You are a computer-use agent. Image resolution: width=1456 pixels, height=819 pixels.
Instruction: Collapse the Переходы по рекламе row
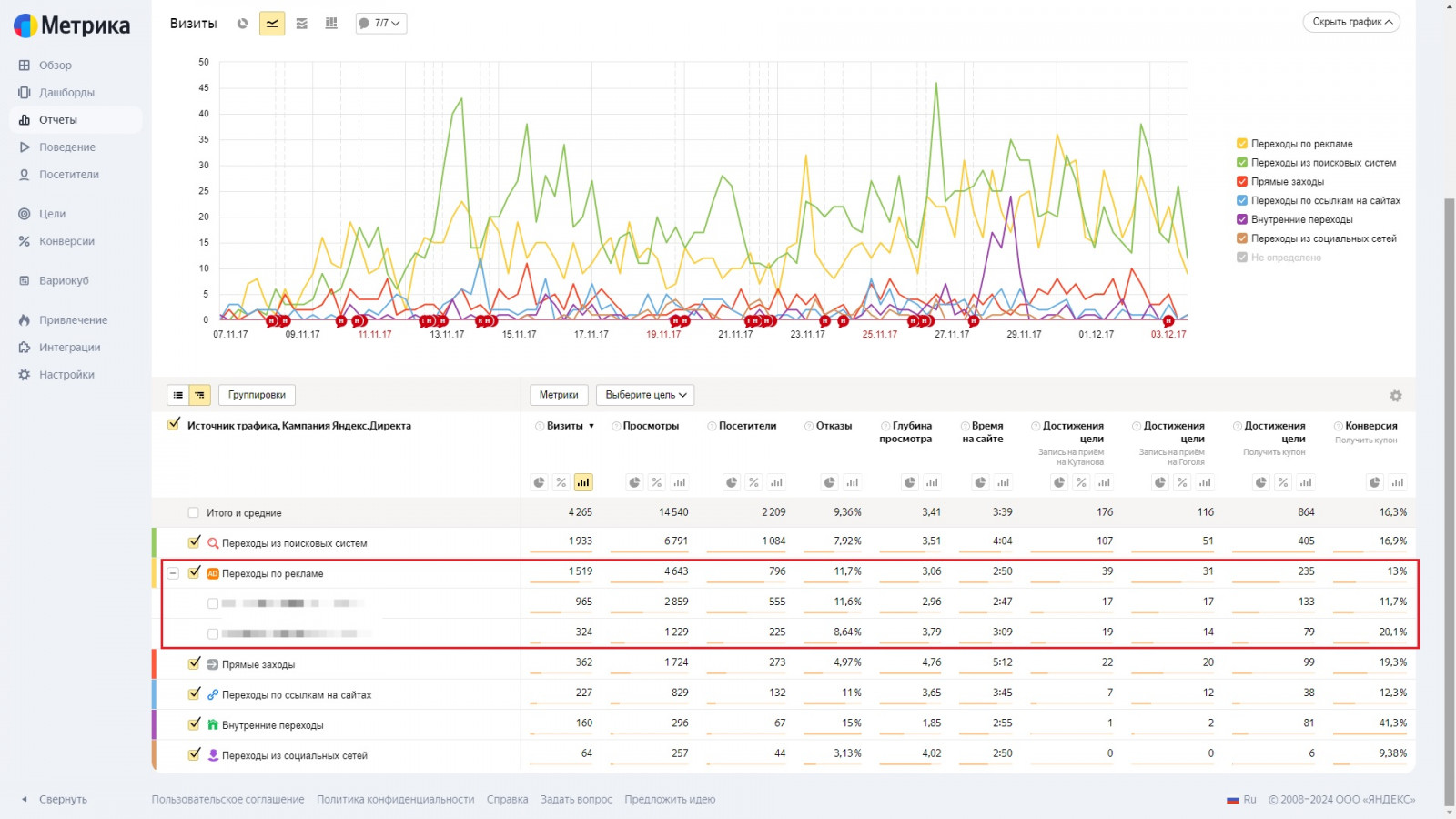pos(173,573)
